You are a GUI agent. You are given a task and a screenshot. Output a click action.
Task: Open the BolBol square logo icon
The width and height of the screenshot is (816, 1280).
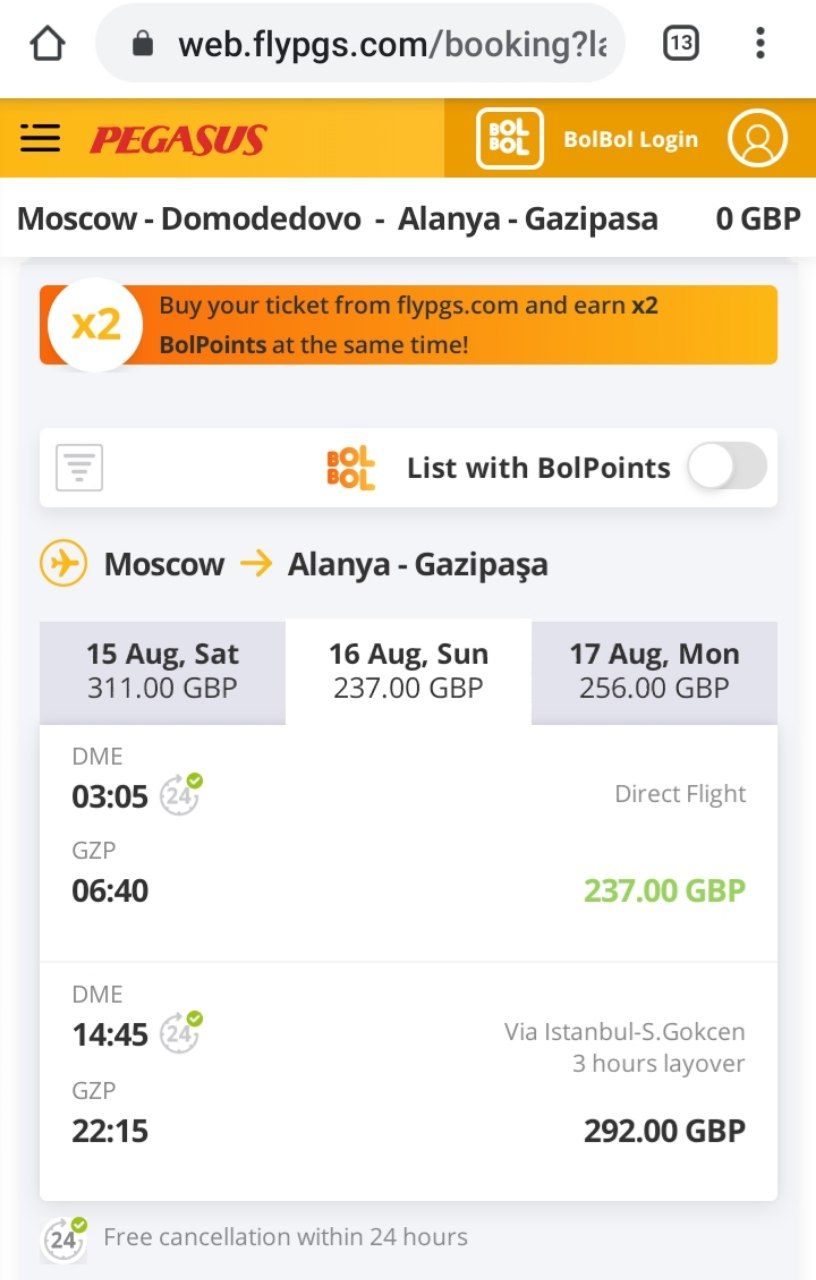click(x=510, y=138)
